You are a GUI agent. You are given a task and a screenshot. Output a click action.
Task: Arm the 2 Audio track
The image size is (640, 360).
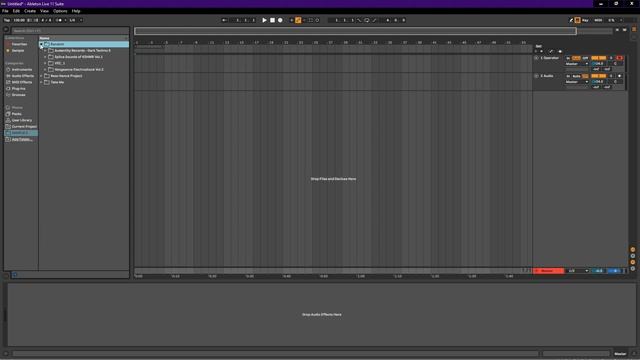point(620,76)
